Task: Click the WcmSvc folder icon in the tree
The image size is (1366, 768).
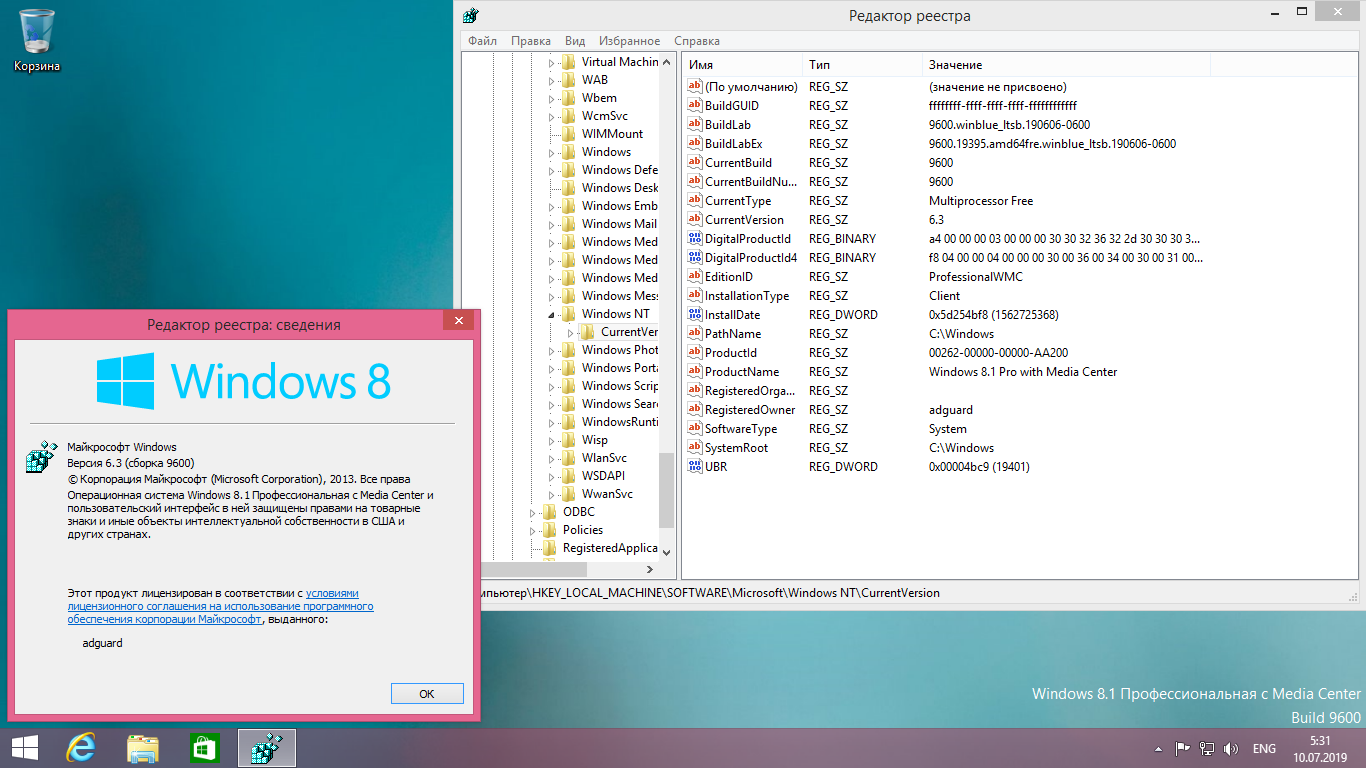Action: coord(569,116)
